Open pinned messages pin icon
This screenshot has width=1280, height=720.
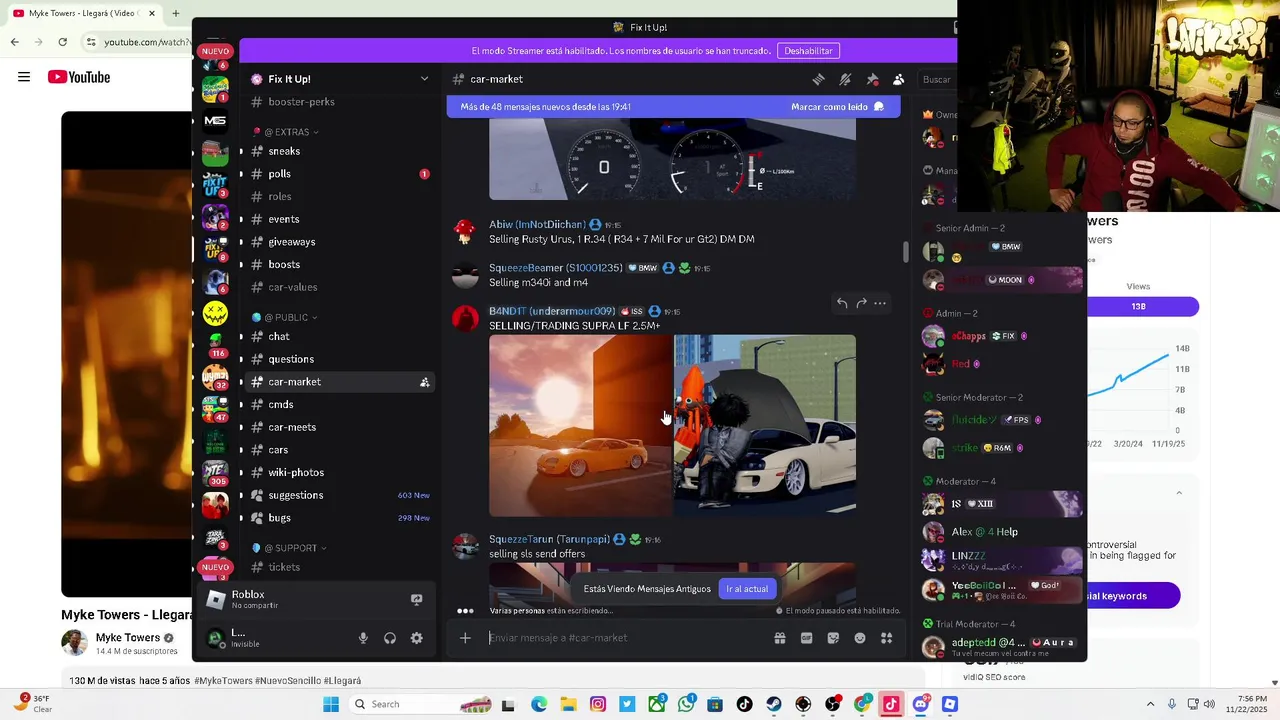pyautogui.click(x=872, y=79)
